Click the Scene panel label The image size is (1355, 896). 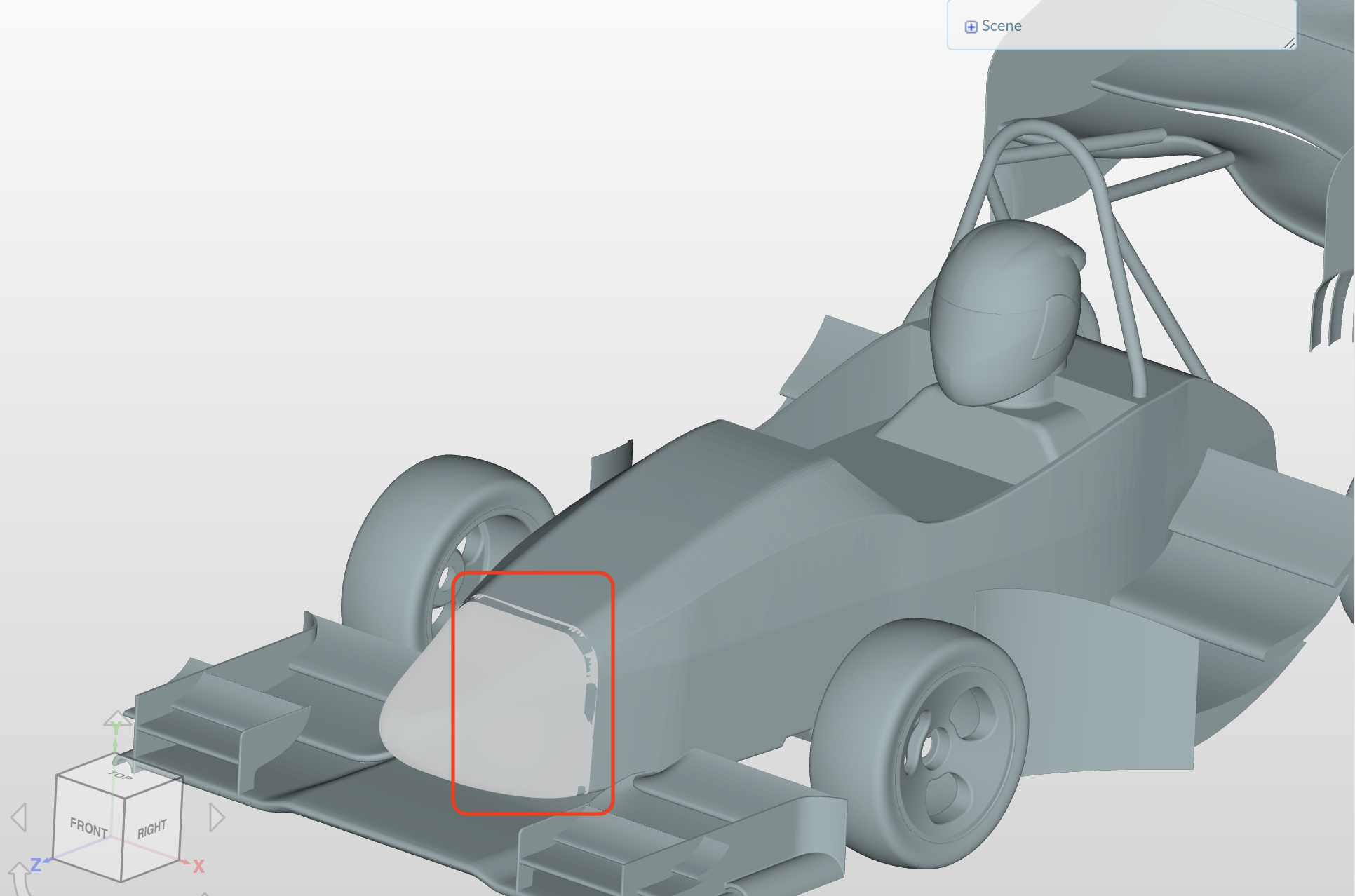point(1002,26)
